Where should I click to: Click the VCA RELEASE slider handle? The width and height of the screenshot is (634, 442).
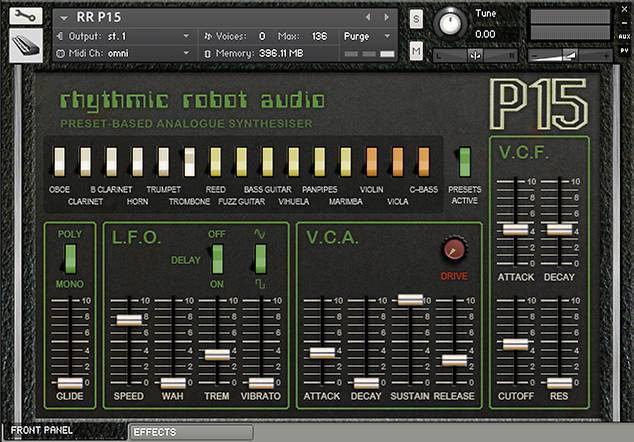pyautogui.click(x=454, y=360)
